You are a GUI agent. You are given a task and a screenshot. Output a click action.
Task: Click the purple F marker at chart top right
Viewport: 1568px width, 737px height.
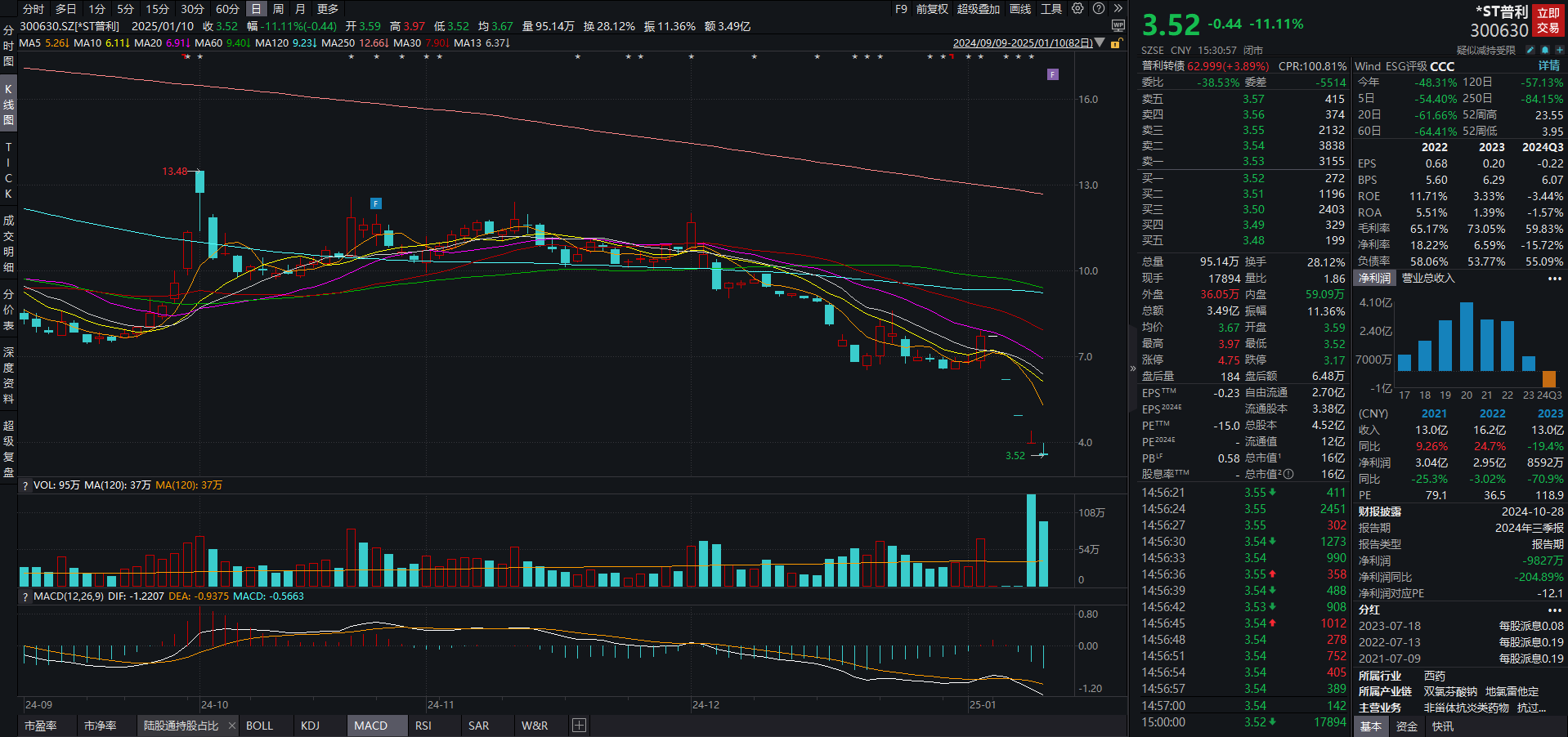coord(1053,74)
